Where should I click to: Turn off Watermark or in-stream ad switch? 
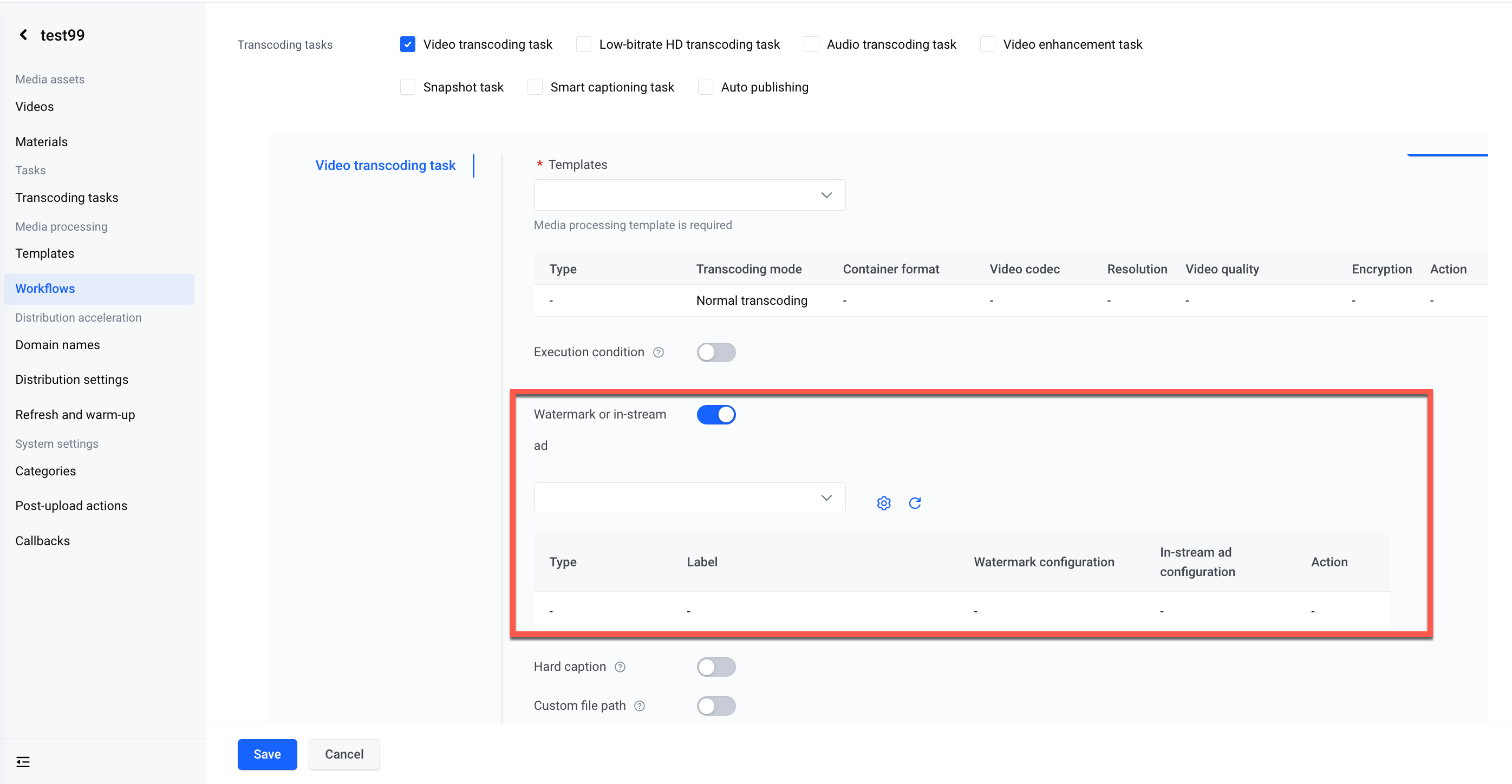point(716,415)
